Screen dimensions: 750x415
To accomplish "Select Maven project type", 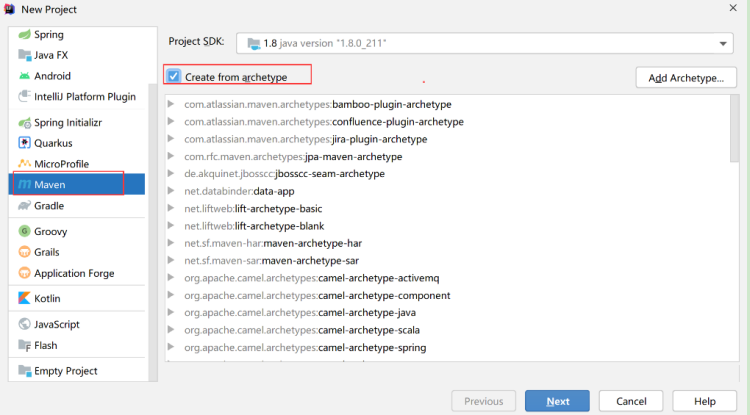I will (x=77, y=185).
